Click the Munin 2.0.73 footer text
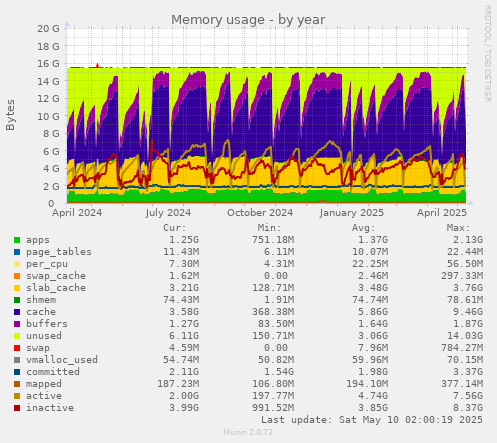Screen dimensions: 497x443 coord(248,432)
